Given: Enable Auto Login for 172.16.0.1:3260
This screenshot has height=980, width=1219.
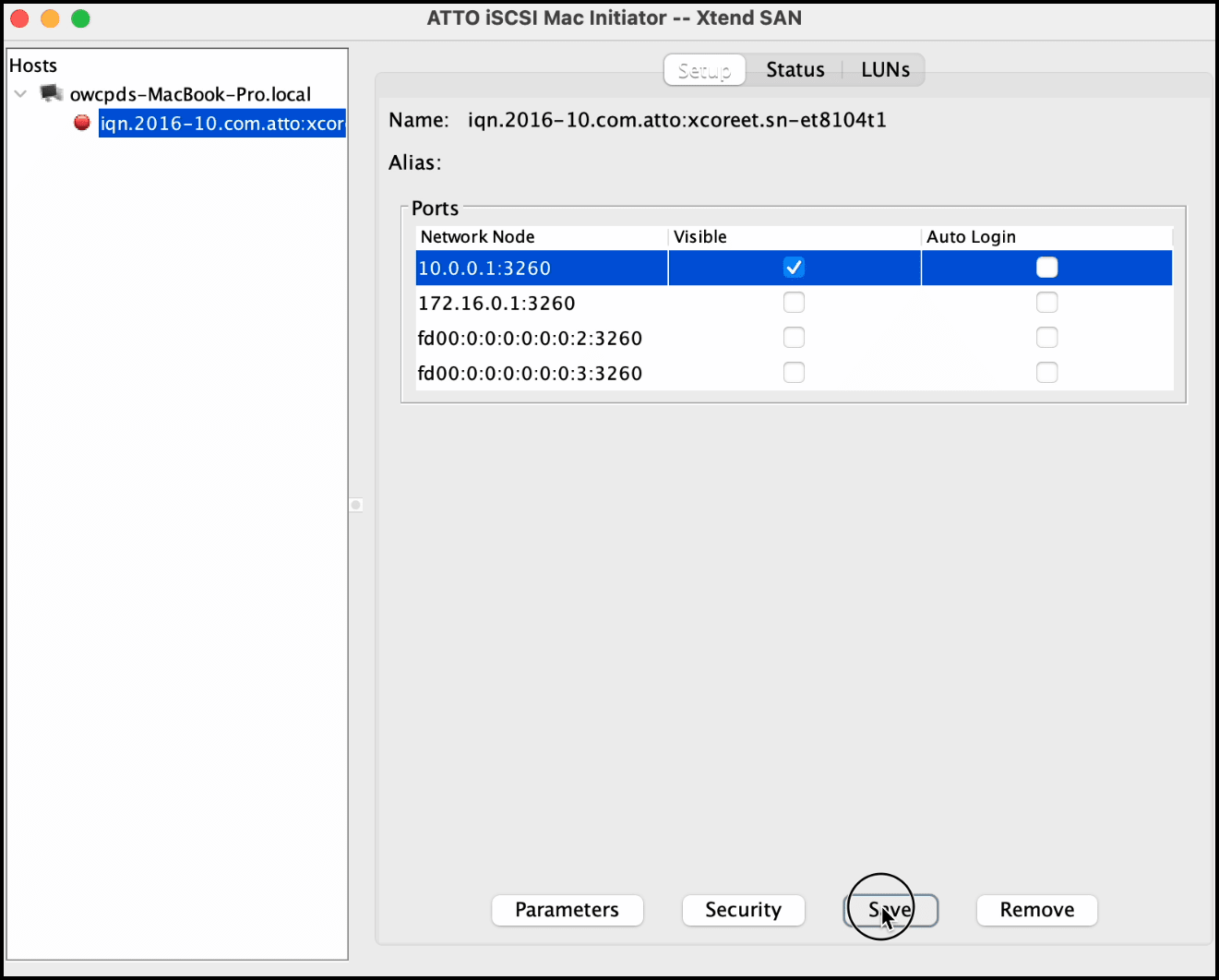Looking at the screenshot, I should coord(1046,303).
